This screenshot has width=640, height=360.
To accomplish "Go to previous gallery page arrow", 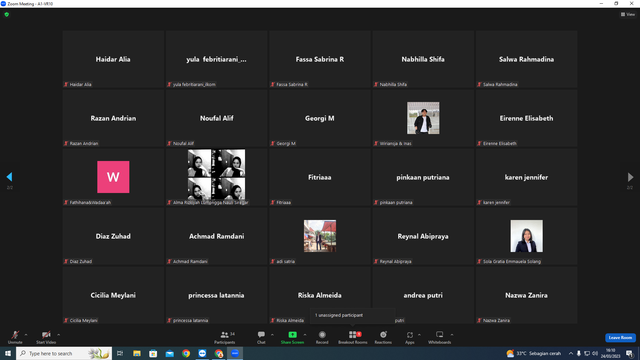I will tap(9, 177).
